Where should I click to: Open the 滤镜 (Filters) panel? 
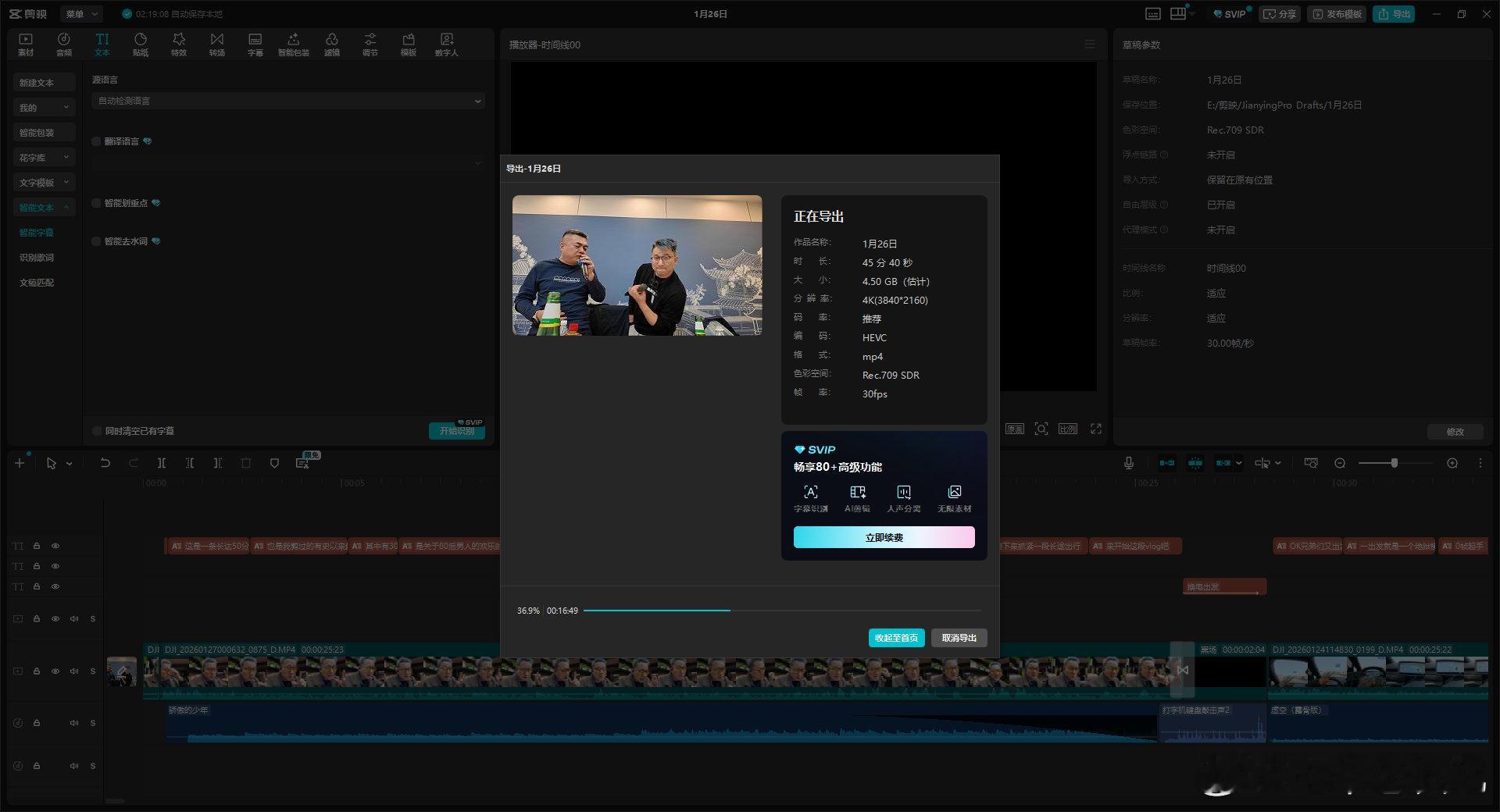(332, 44)
